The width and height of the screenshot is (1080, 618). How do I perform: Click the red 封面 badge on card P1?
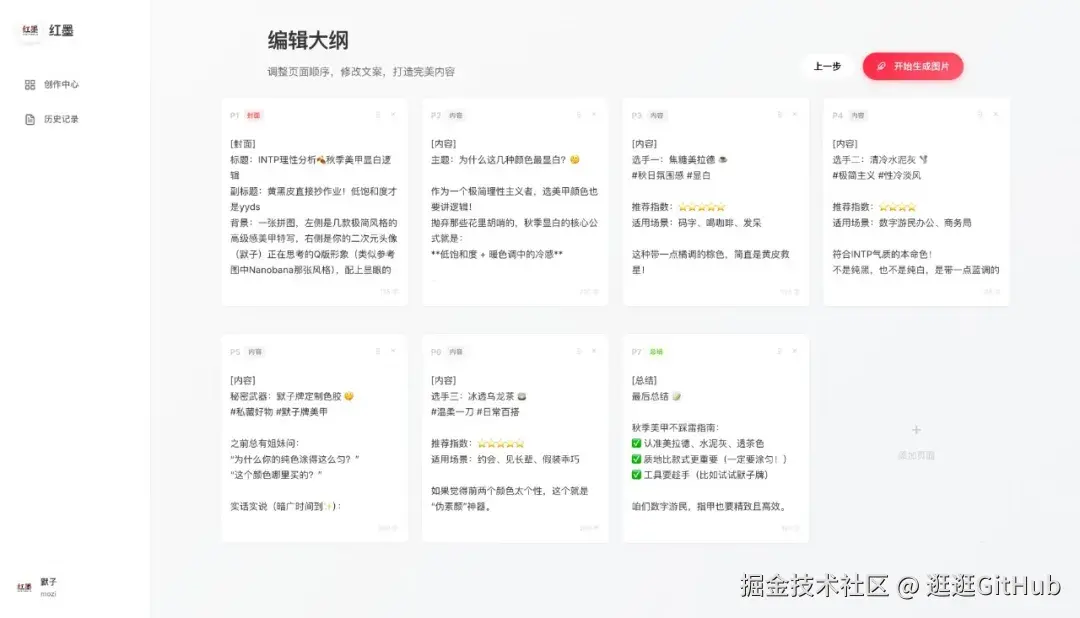253,115
